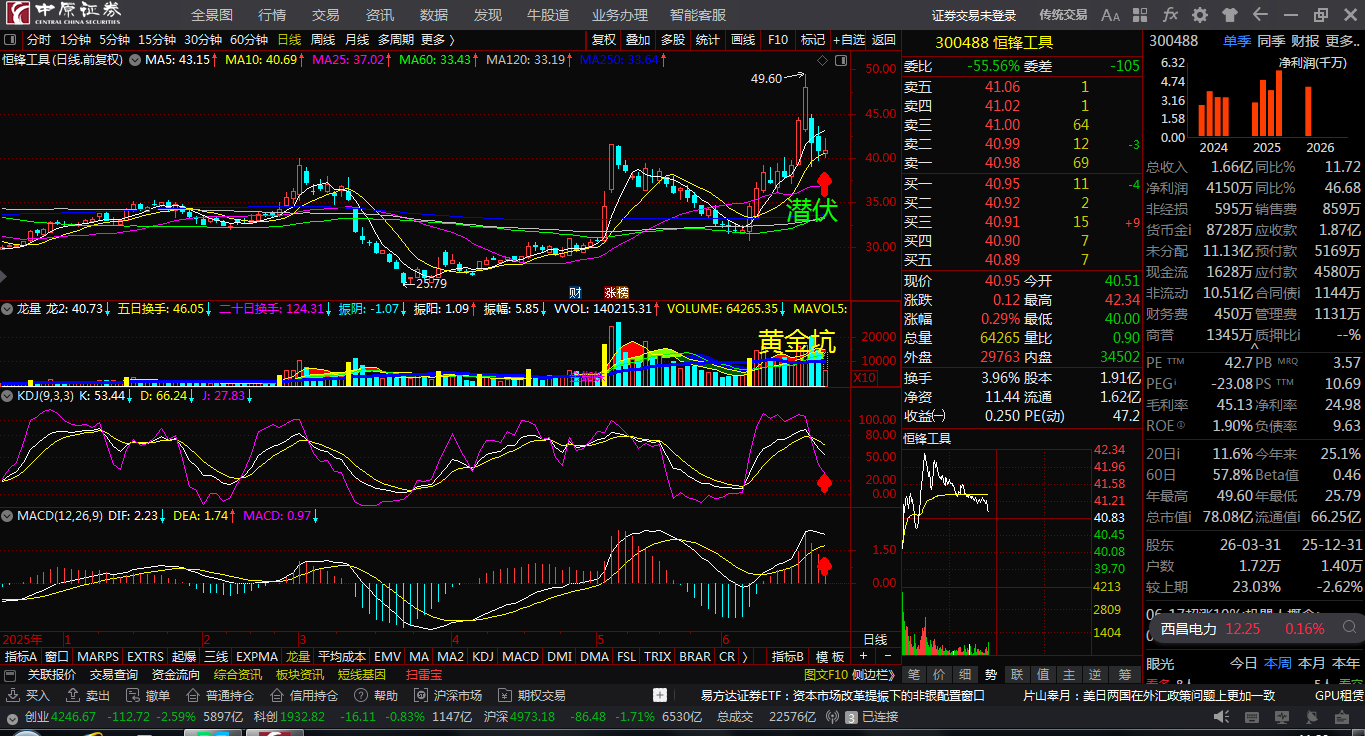The height and width of the screenshot is (736, 1365).
Task: Click the white plus icon beside news ticker
Action: (x=660, y=695)
